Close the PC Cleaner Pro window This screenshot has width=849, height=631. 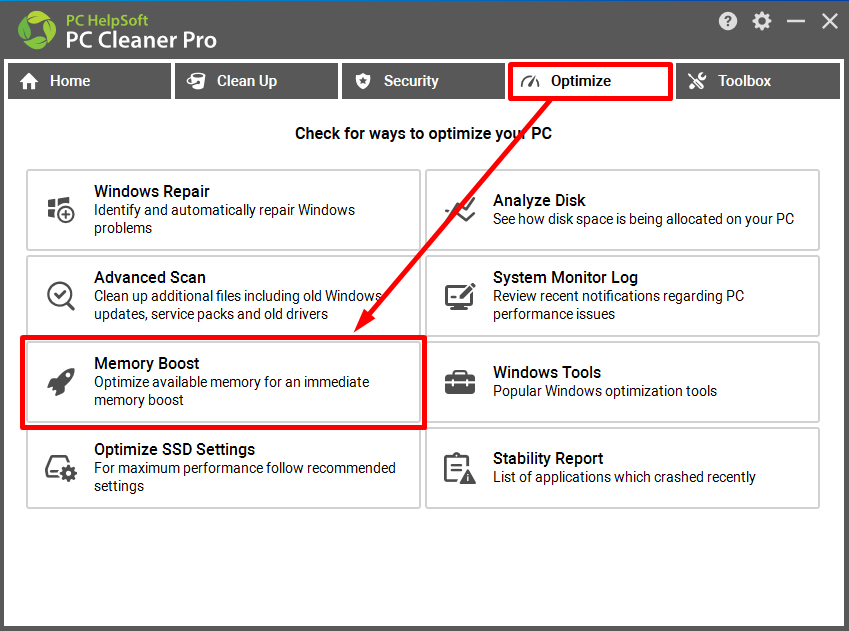tap(830, 21)
